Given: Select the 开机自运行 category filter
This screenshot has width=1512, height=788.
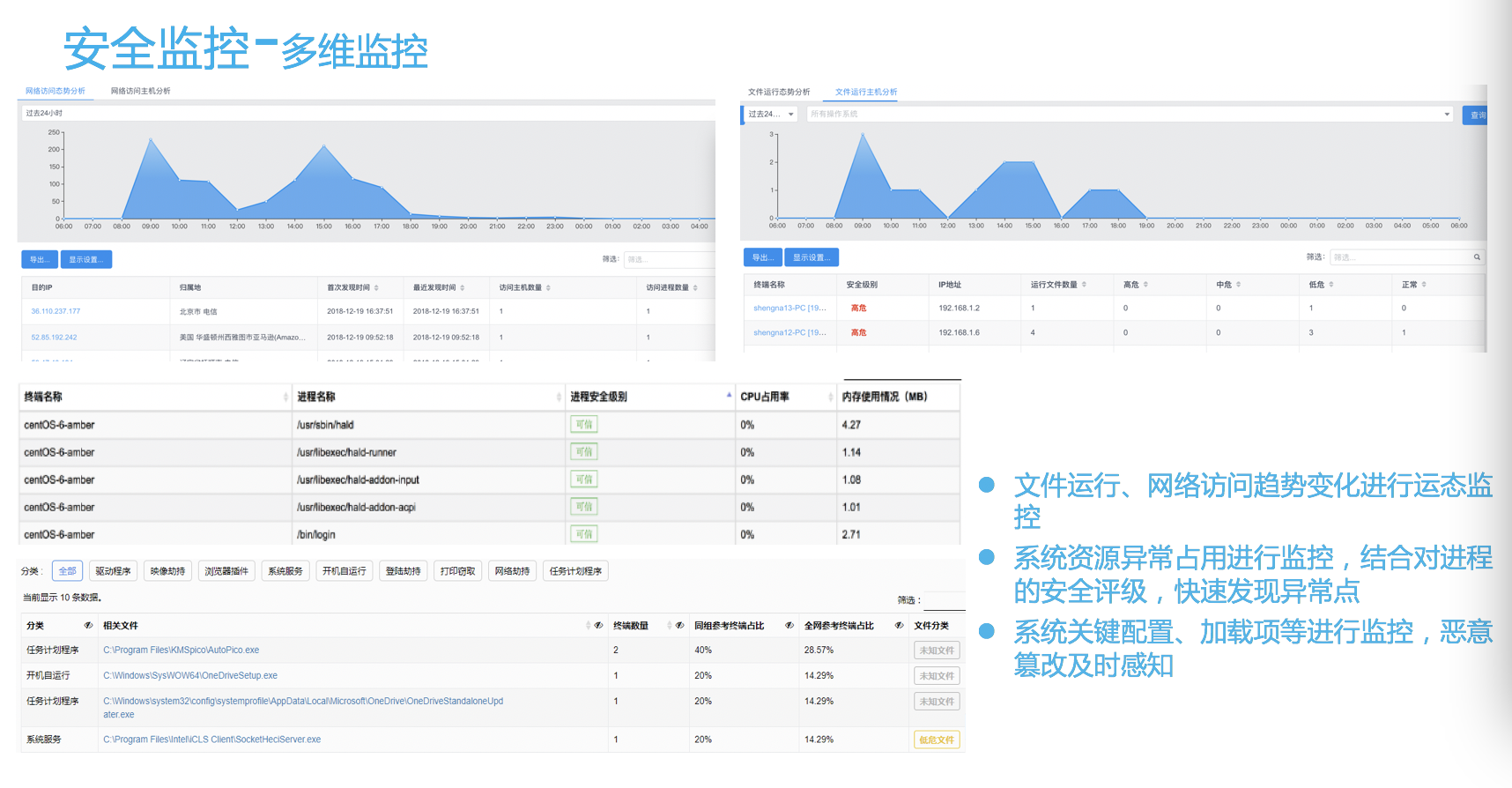Looking at the screenshot, I should point(345,571).
